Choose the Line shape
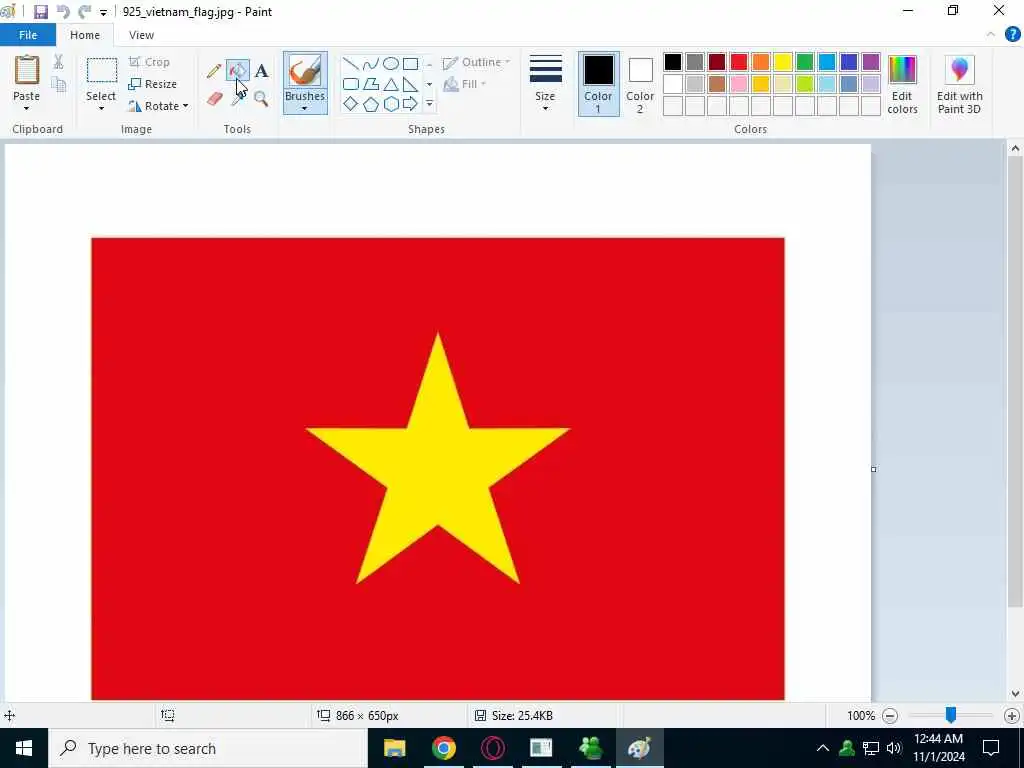Viewport: 1024px width, 768px height. tap(351, 63)
